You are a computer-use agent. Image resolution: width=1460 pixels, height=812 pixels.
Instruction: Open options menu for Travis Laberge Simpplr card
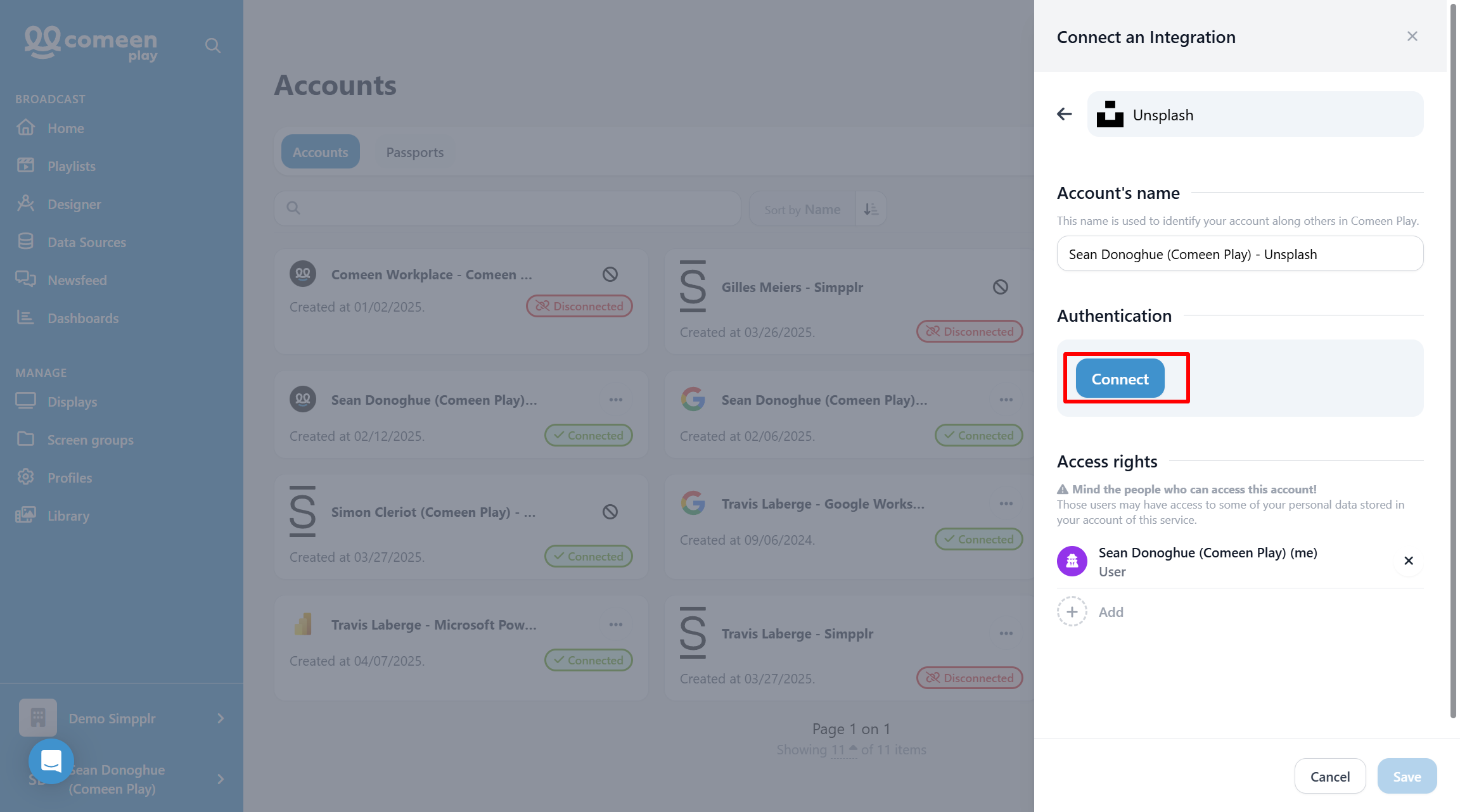click(1006, 633)
